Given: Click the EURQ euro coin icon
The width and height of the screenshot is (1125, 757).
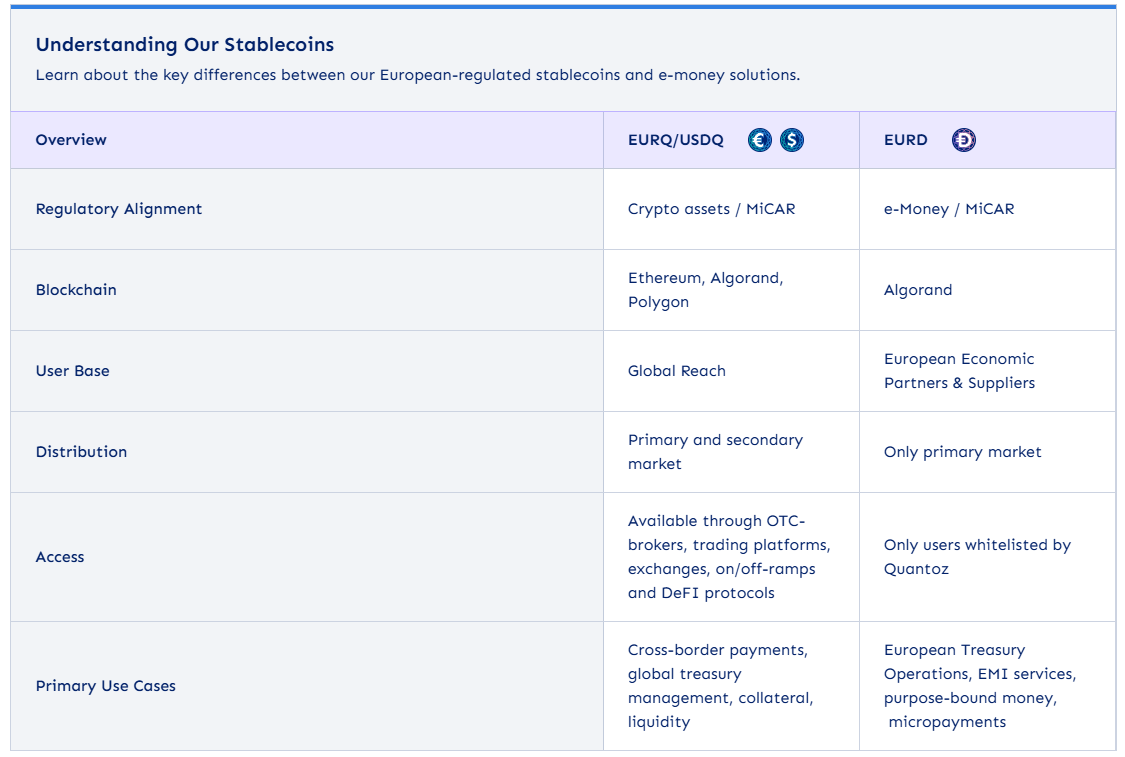Looking at the screenshot, I should point(759,140).
